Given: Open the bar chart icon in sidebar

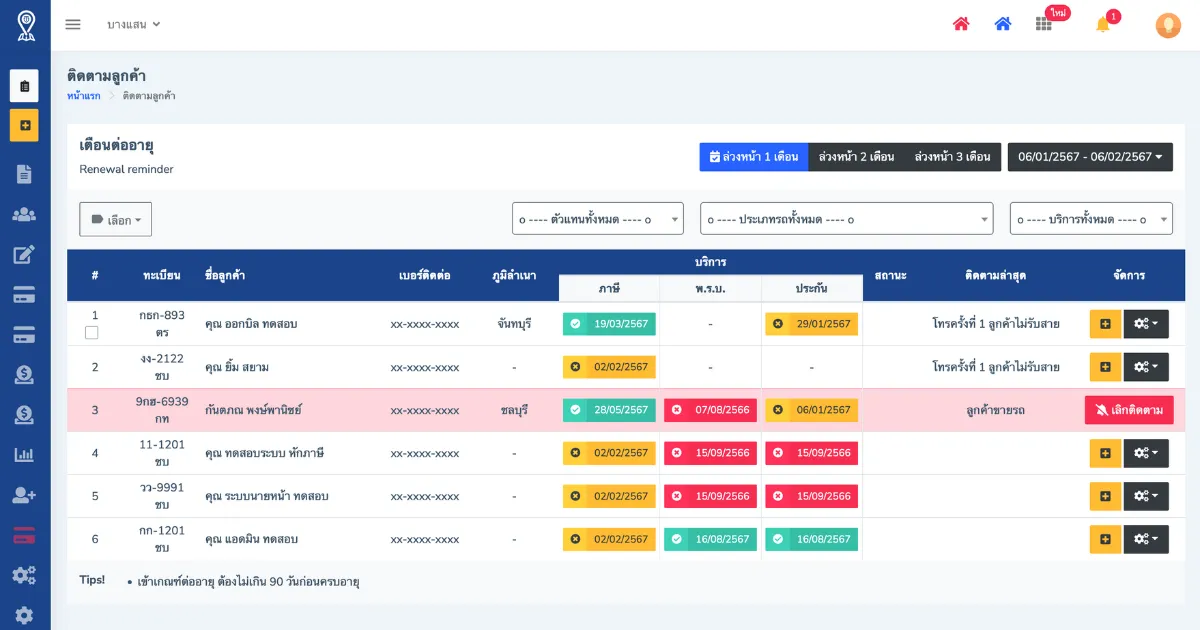Looking at the screenshot, I should click(24, 455).
